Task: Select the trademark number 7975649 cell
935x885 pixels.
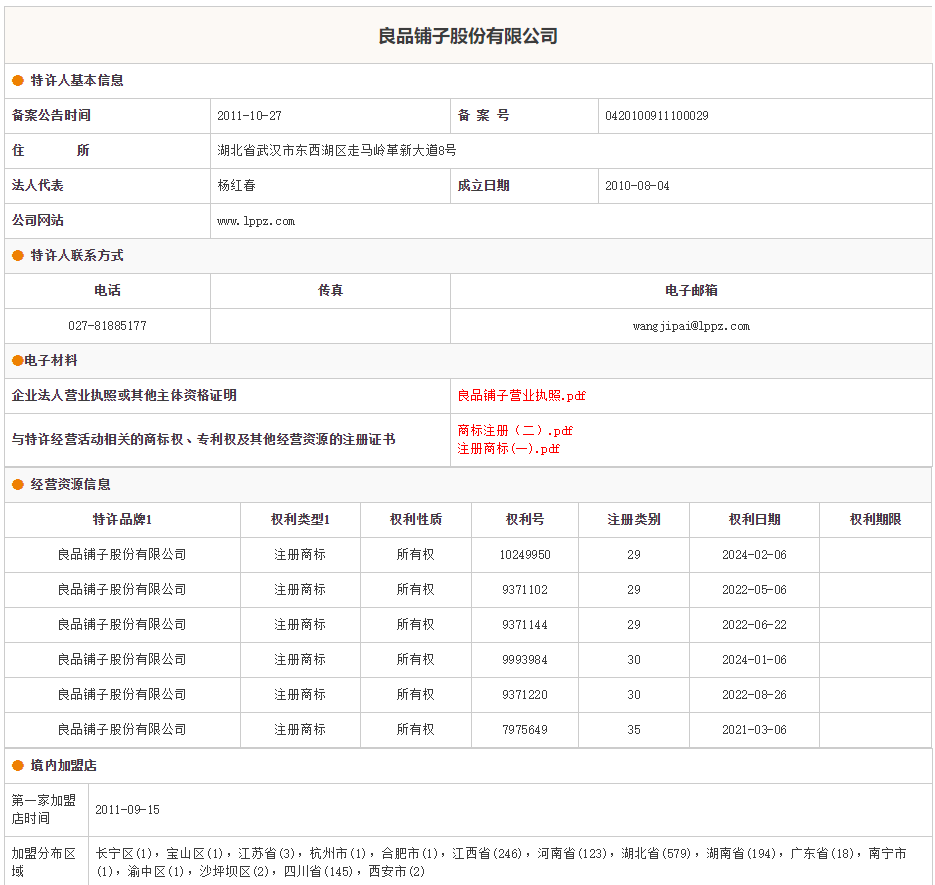Action: (525, 730)
